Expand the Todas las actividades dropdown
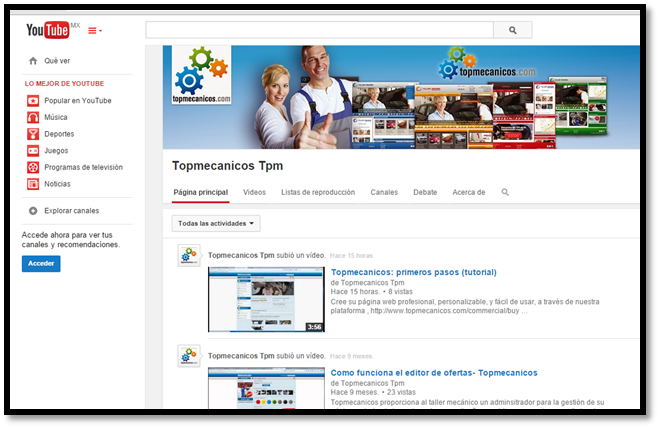This screenshot has height=428, width=659. 216,224
